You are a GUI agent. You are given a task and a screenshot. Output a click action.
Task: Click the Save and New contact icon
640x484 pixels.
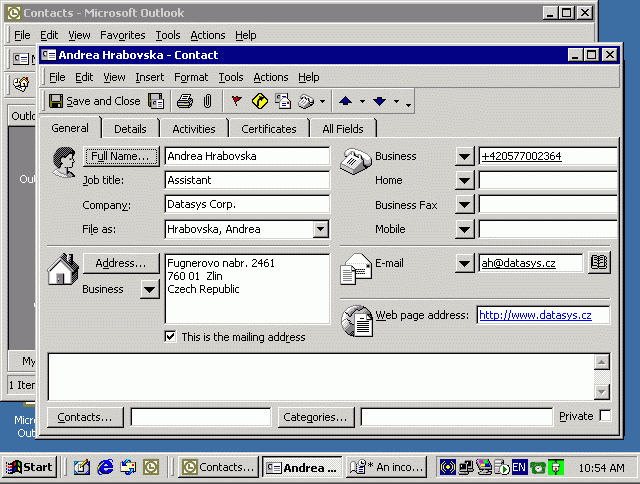coord(156,101)
